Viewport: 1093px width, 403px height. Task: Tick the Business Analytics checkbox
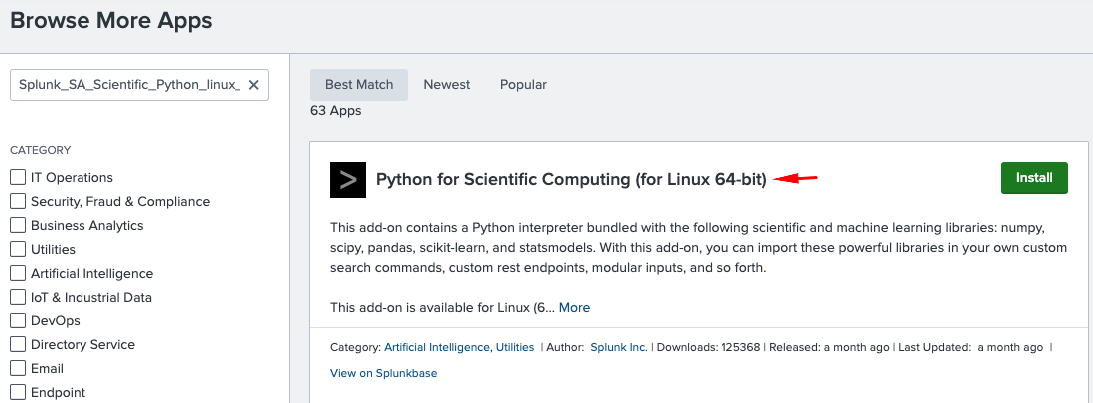pyautogui.click(x=18, y=226)
